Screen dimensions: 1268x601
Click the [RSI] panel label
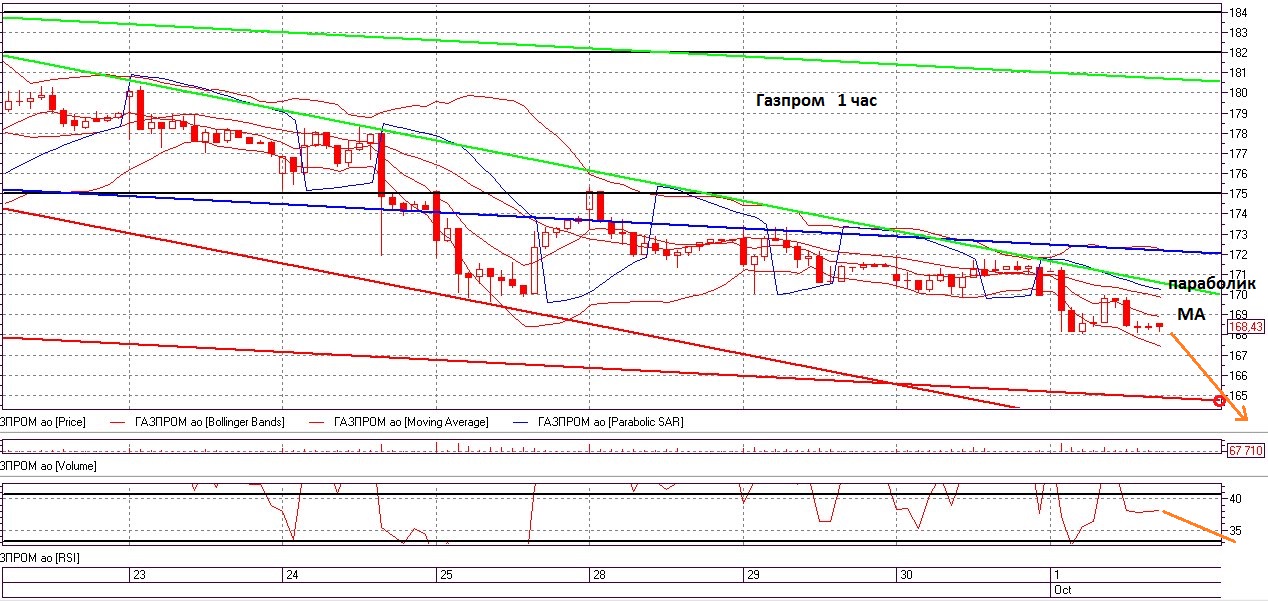[x=40, y=556]
